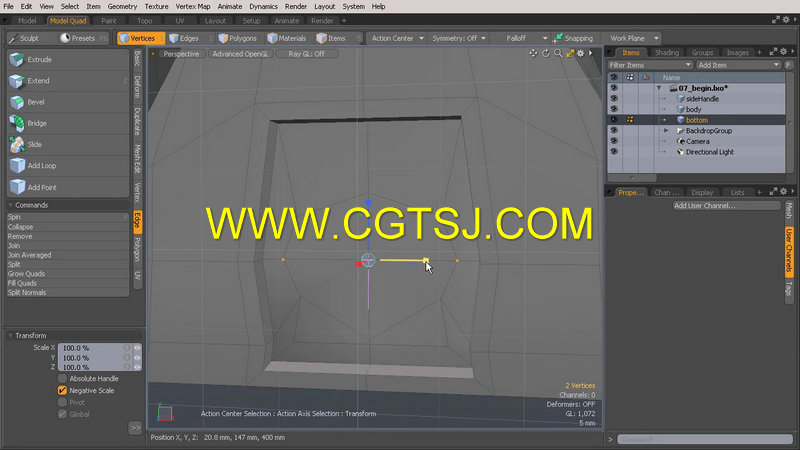Screen dimensions: 800x450
Task: Toggle visibility of body mesh
Action: pyautogui.click(x=614, y=109)
